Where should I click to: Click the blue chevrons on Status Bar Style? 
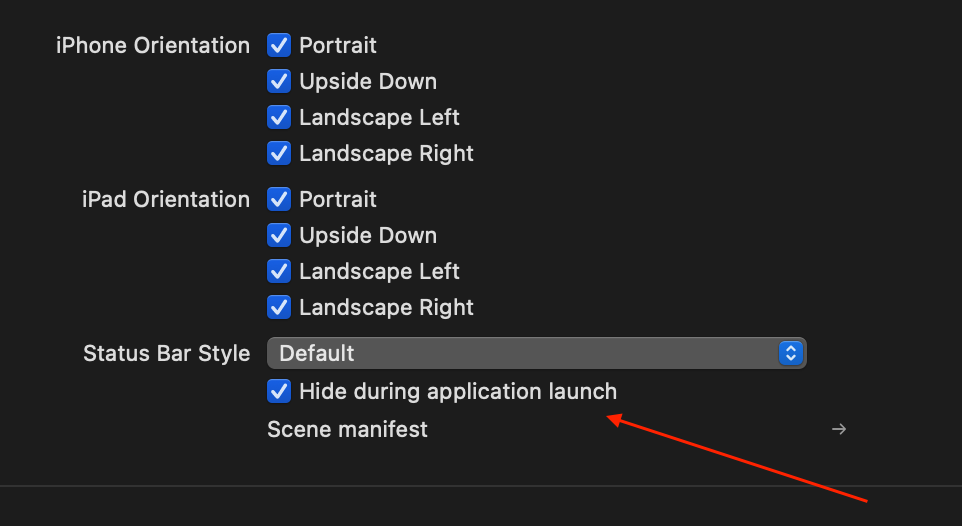[791, 353]
